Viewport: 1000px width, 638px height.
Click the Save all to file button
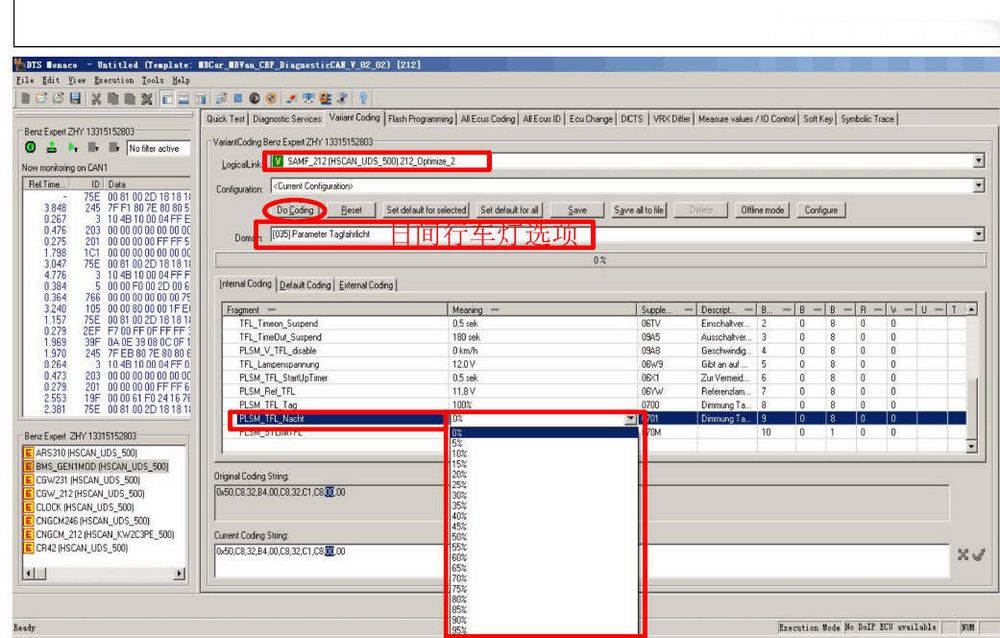coord(638,210)
